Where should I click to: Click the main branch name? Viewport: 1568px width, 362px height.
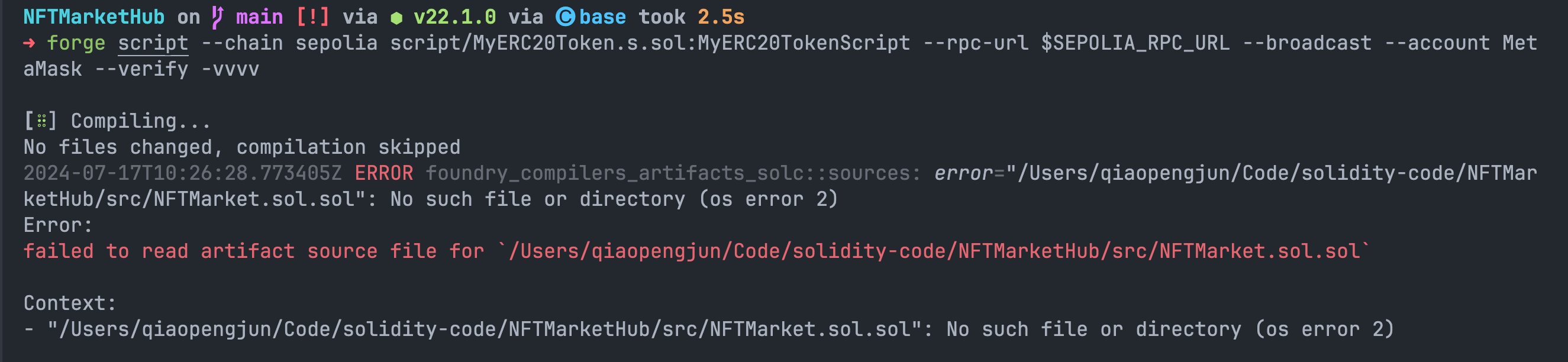click(x=259, y=17)
